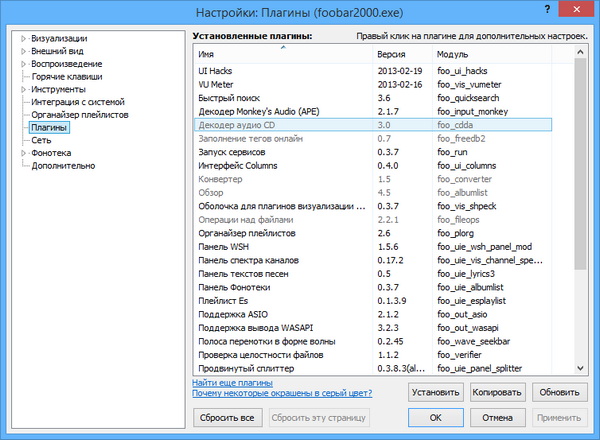
Task: Select the Декодер аудио CD row
Action: coord(373,125)
